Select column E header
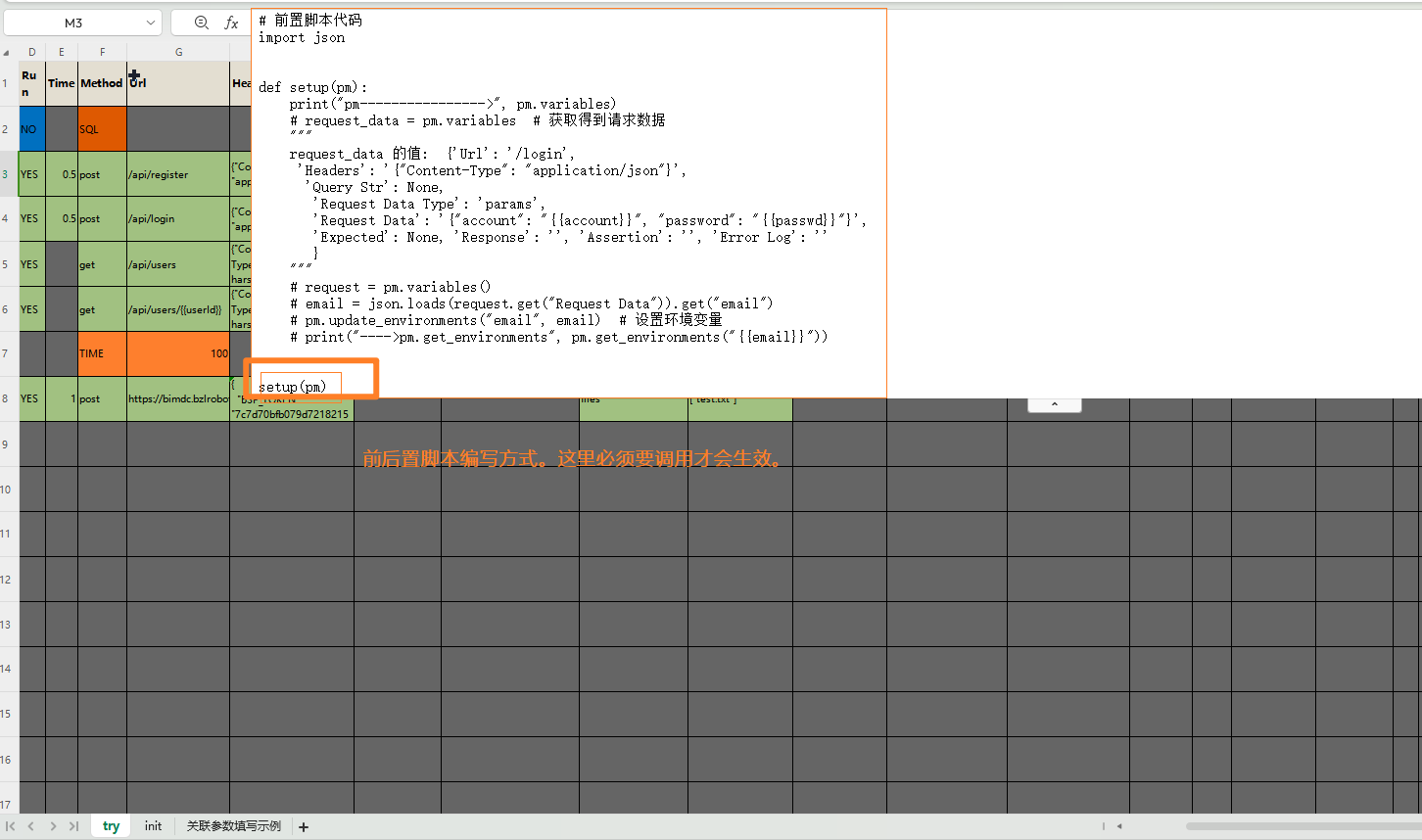Viewport: 1422px width, 840px height. point(62,52)
